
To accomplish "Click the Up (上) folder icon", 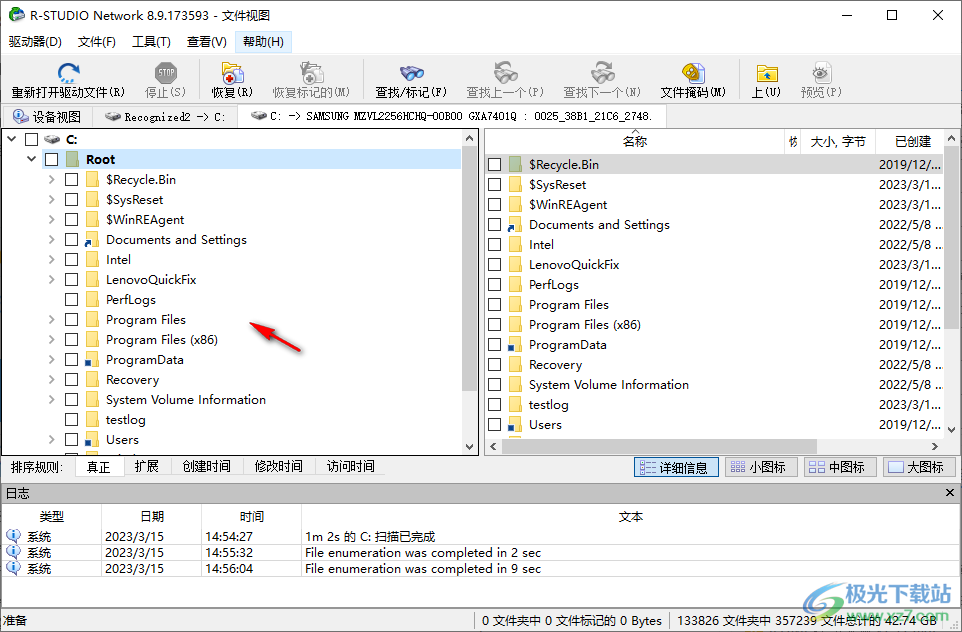I will click(767, 73).
